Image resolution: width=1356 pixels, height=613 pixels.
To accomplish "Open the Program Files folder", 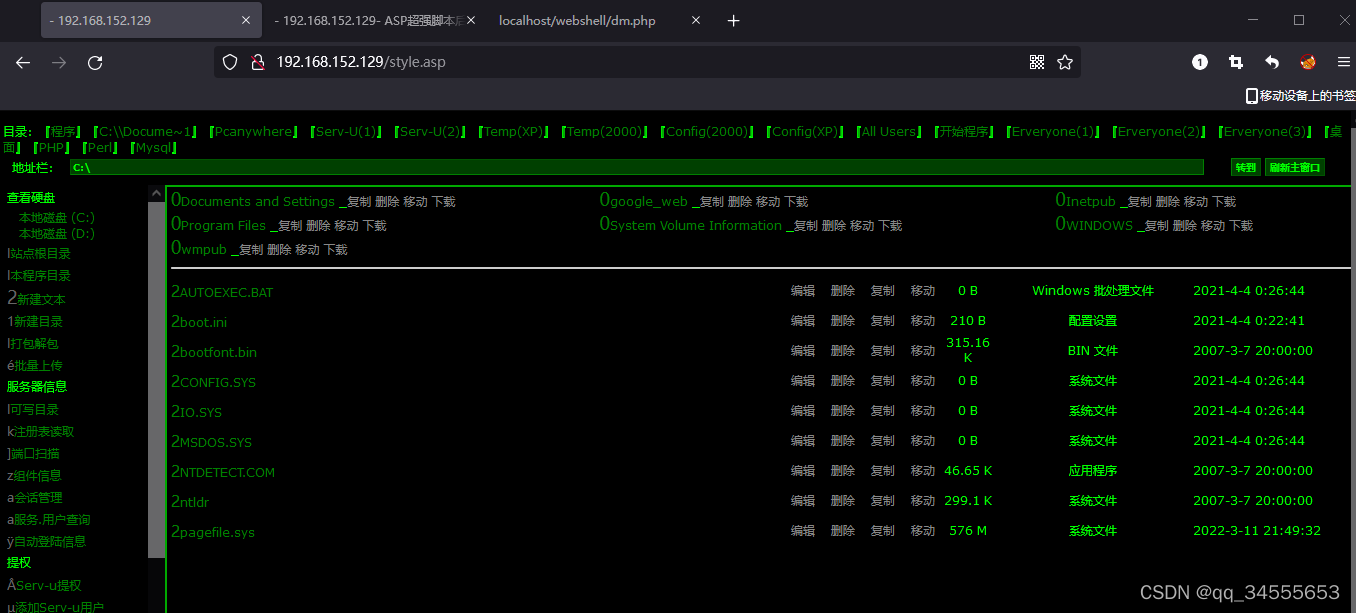I will [x=223, y=225].
